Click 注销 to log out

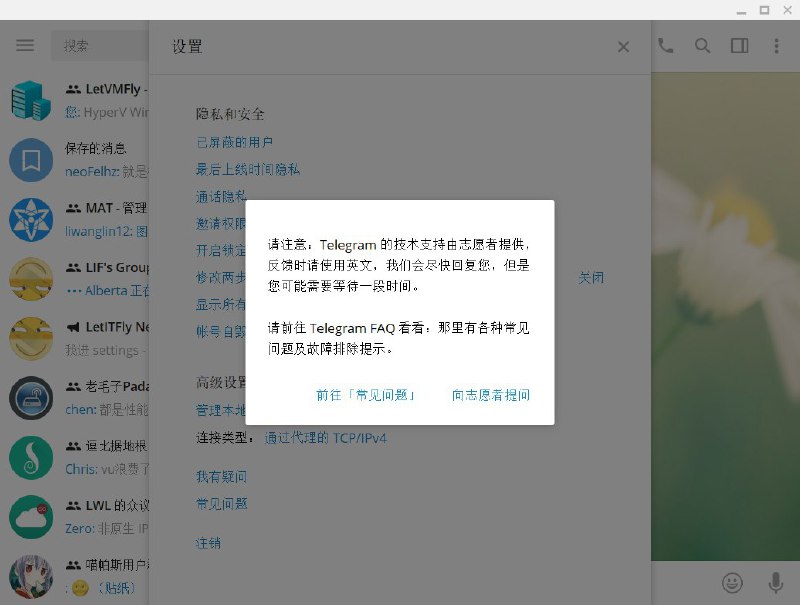(208, 543)
